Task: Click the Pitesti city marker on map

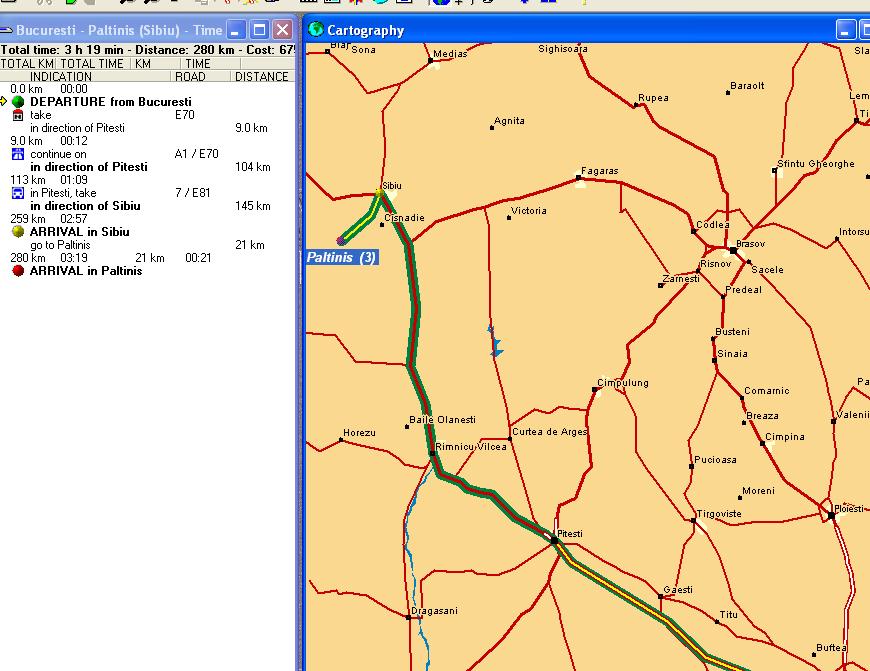Action: 555,540
